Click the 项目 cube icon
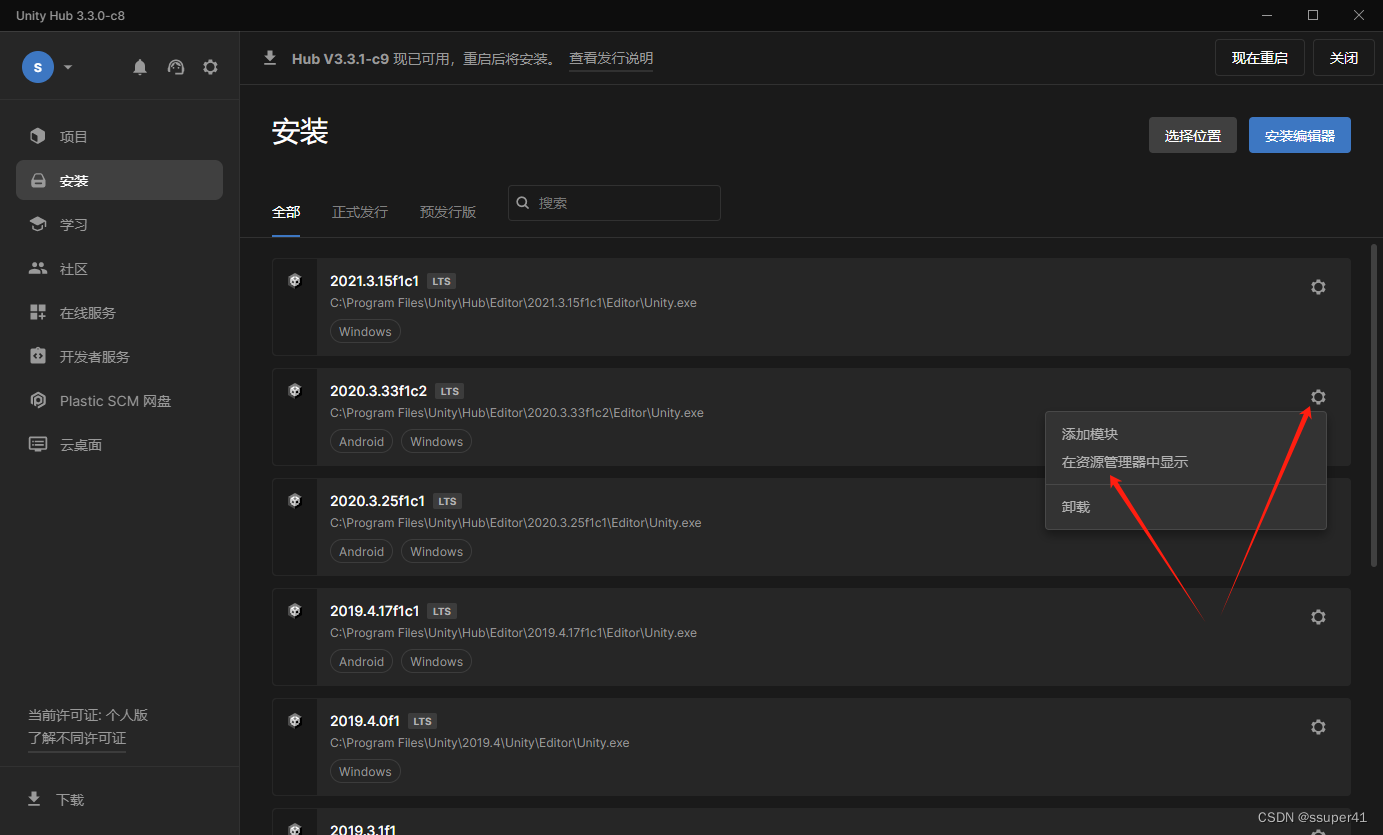The height and width of the screenshot is (835, 1383). [38, 136]
